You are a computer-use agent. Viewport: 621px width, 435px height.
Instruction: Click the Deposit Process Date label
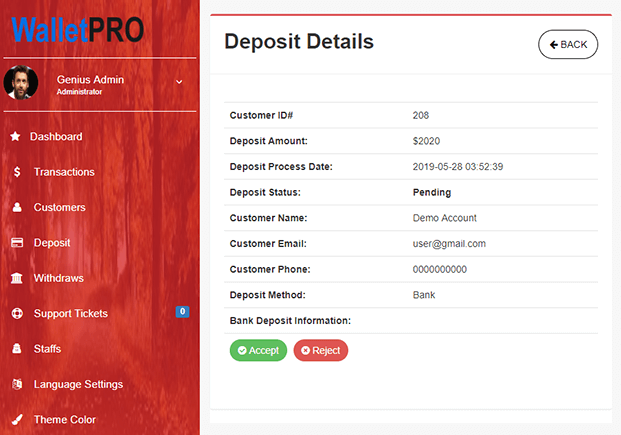[x=281, y=166]
